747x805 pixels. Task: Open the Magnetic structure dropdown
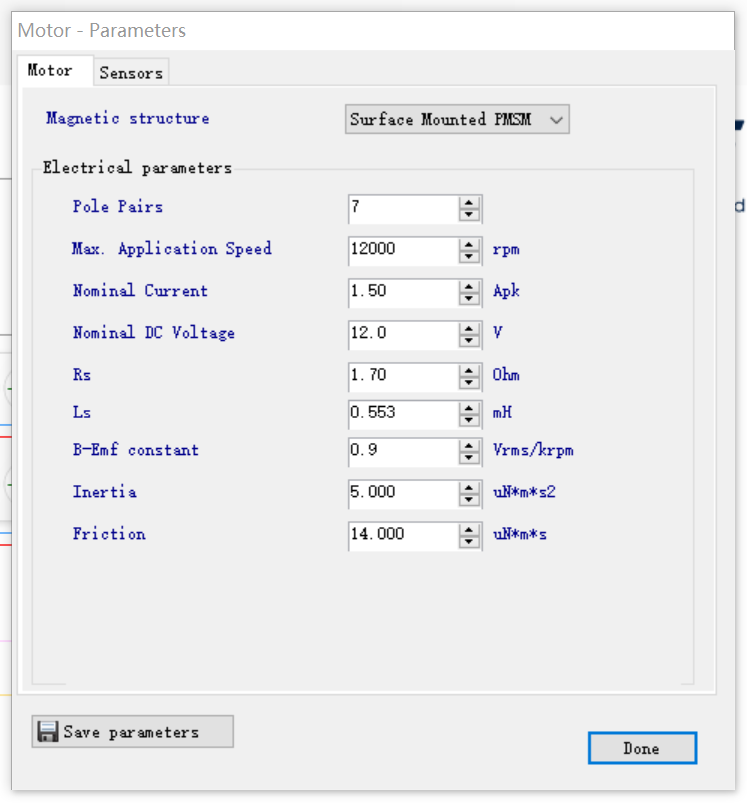(x=457, y=120)
